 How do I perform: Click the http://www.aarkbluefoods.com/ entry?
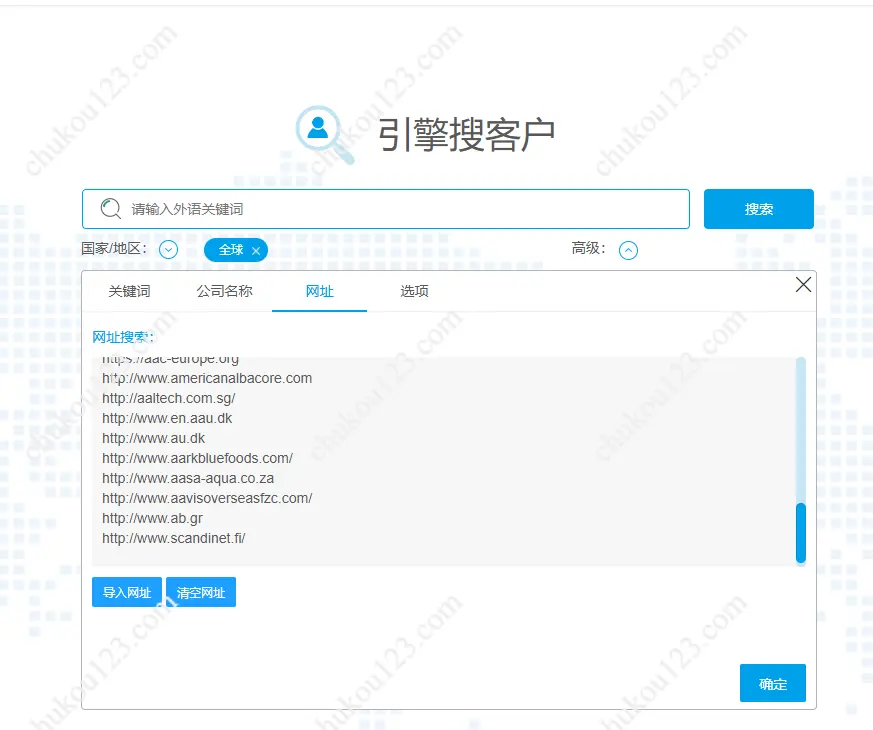tap(197, 458)
